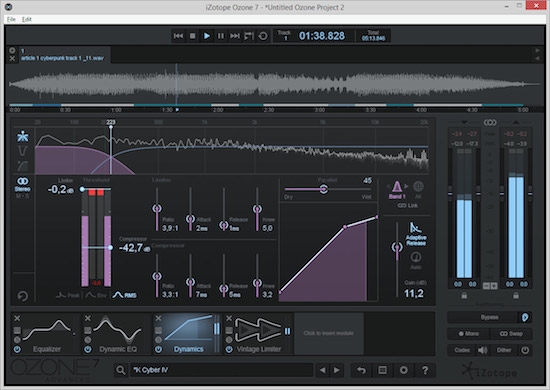This screenshot has width=550, height=390.
Task: Toggle Dynamics module power button
Action: (159, 349)
